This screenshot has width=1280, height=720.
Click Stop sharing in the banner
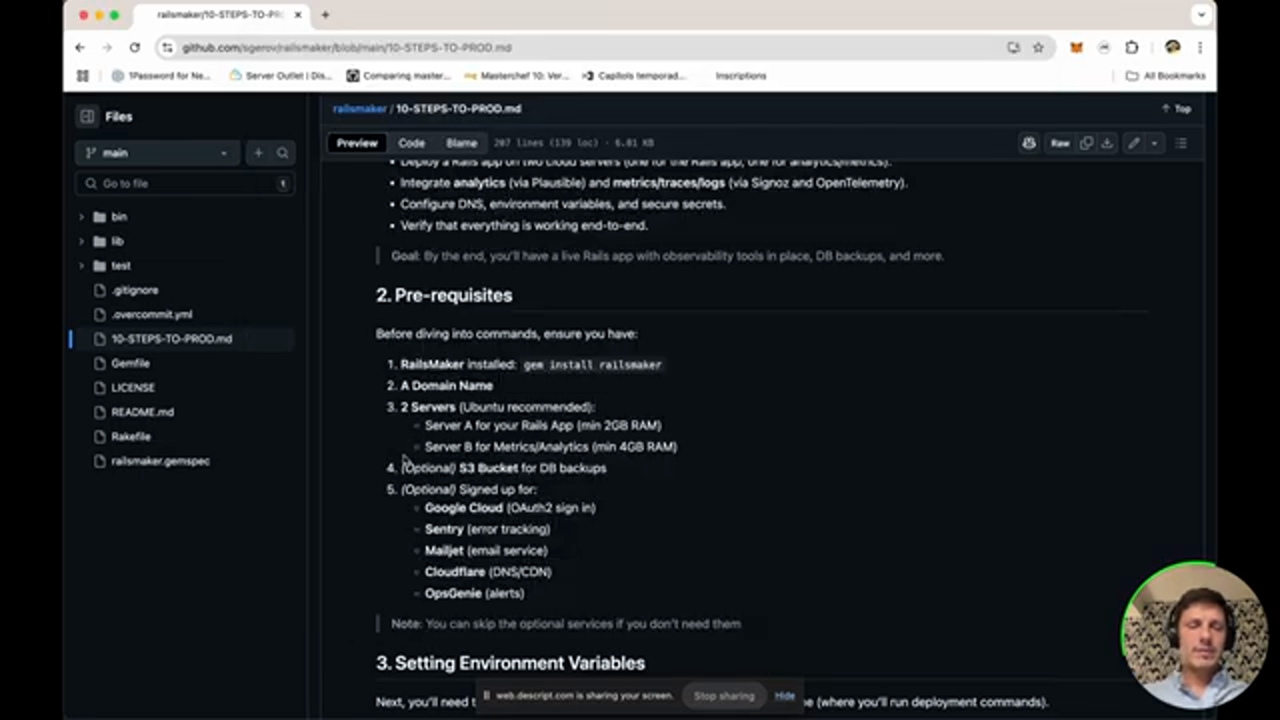click(724, 696)
